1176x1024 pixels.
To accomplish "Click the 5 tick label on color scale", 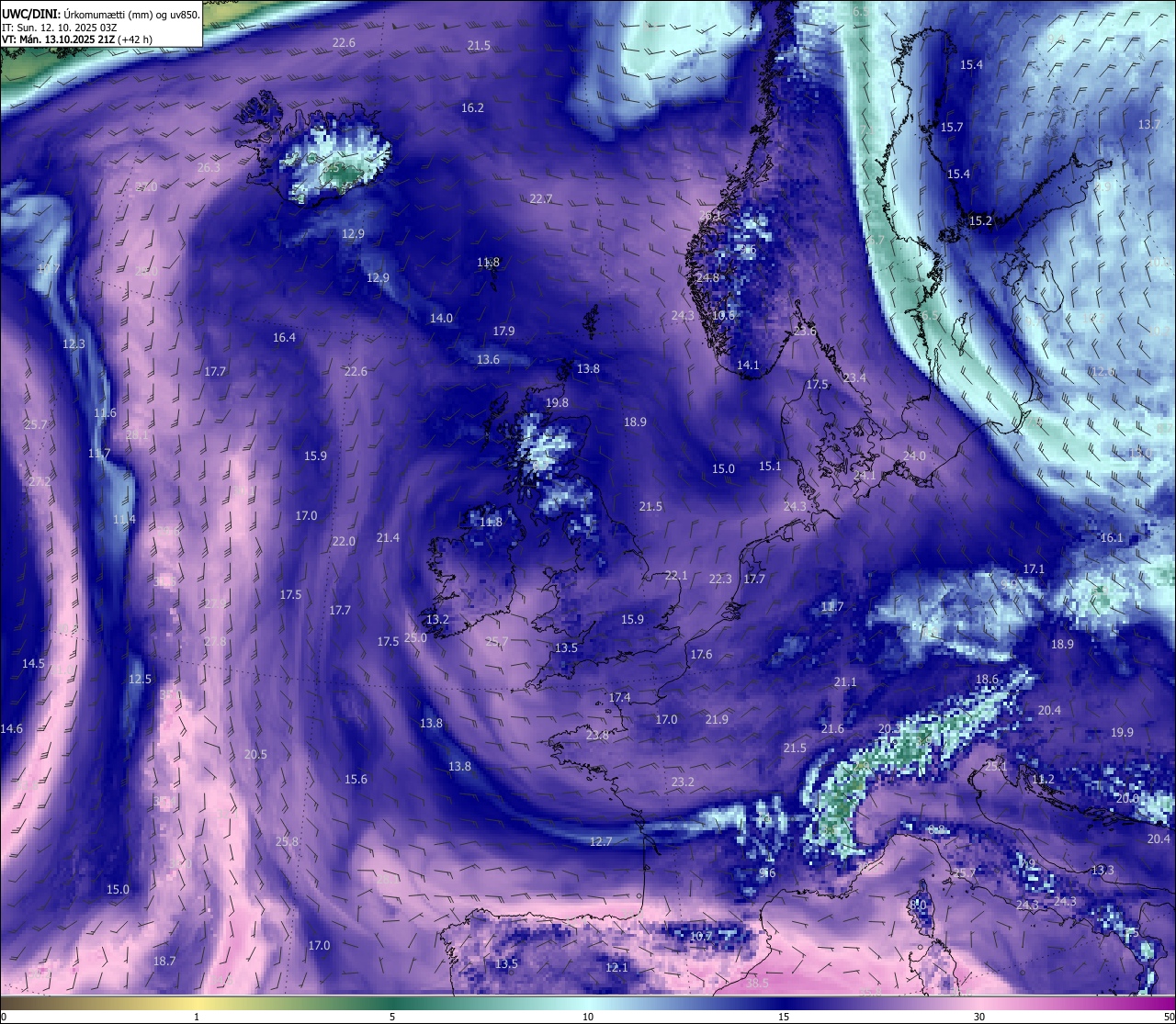I will [x=392, y=1016].
